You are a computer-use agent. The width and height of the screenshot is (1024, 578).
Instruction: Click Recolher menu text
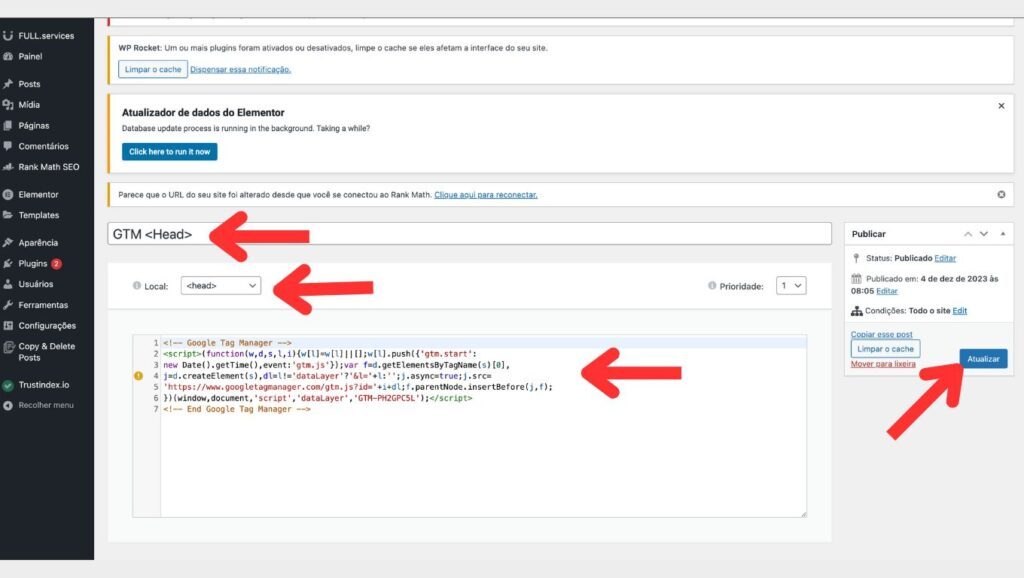(46, 406)
